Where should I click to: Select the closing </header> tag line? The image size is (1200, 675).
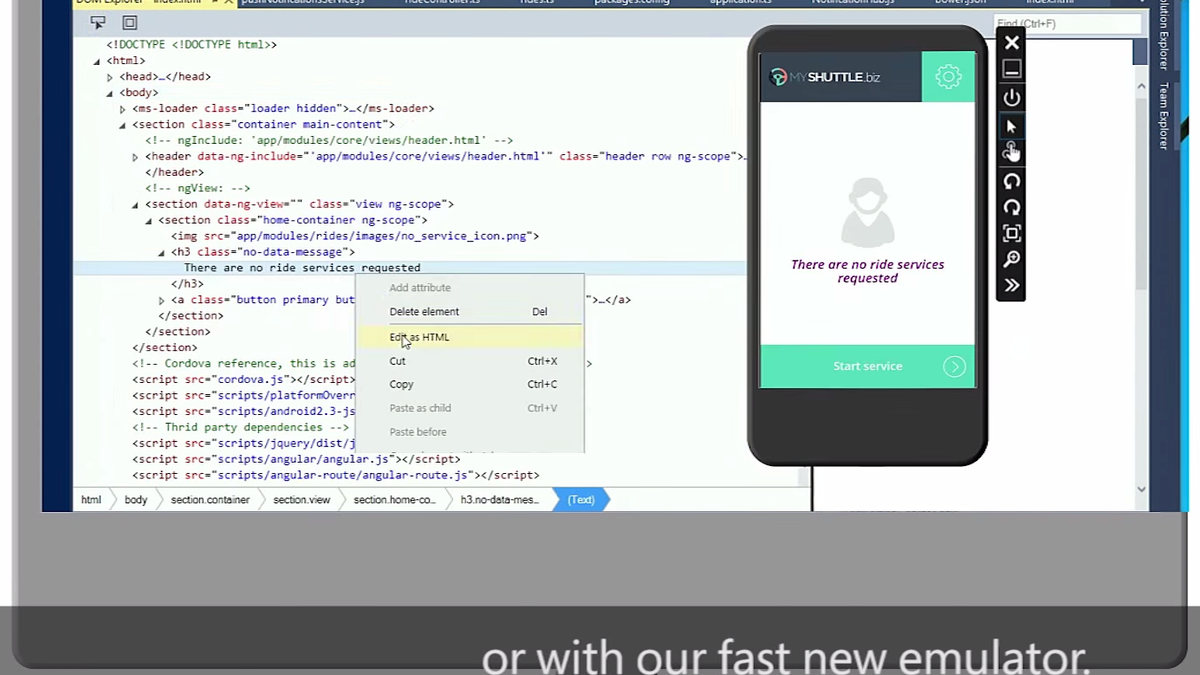(175, 173)
